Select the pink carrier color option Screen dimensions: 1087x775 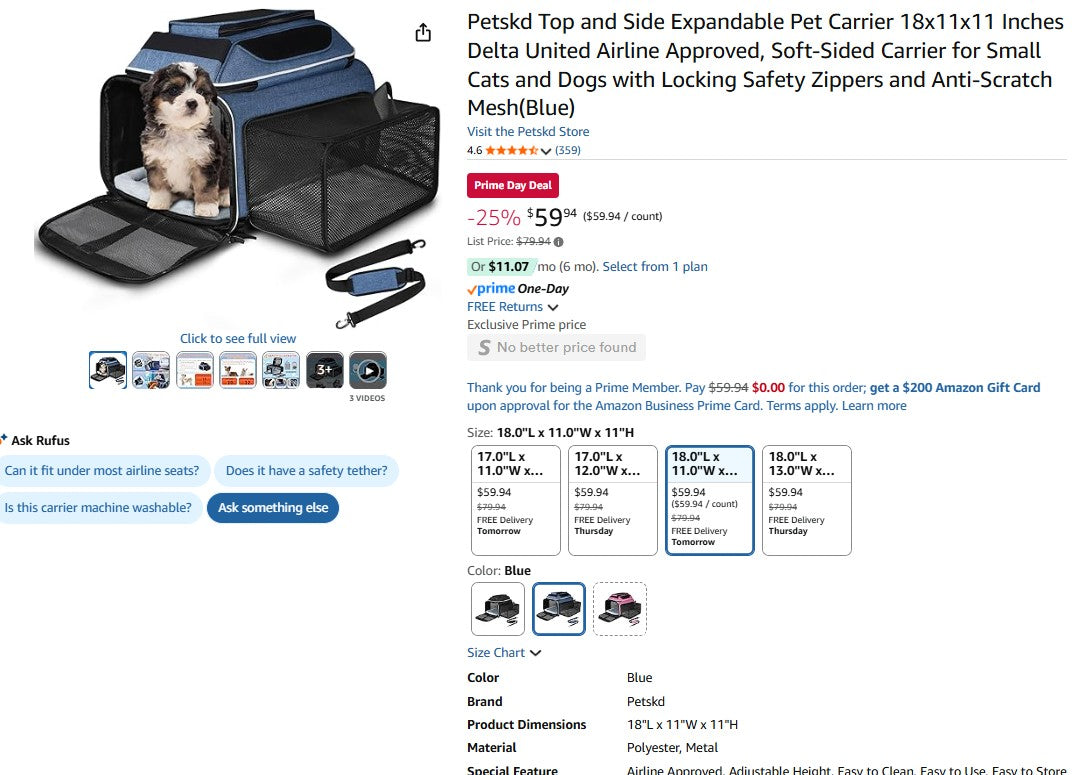point(619,608)
